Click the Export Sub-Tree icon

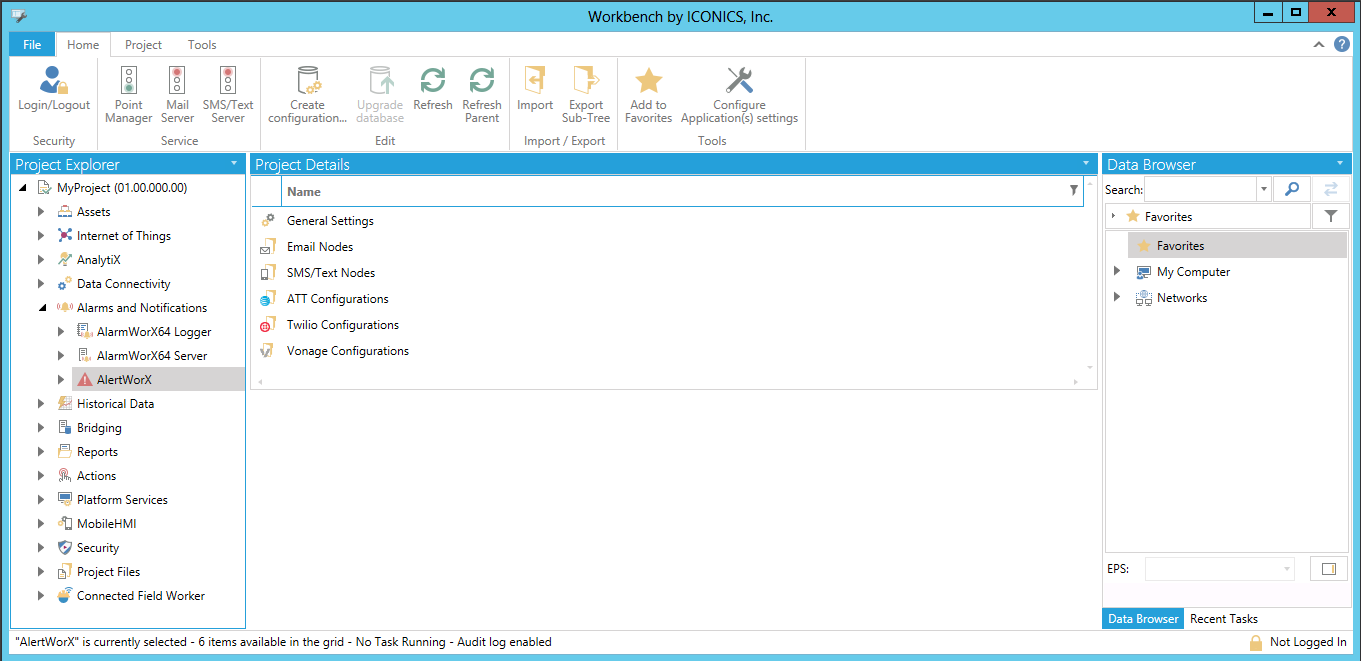[585, 81]
